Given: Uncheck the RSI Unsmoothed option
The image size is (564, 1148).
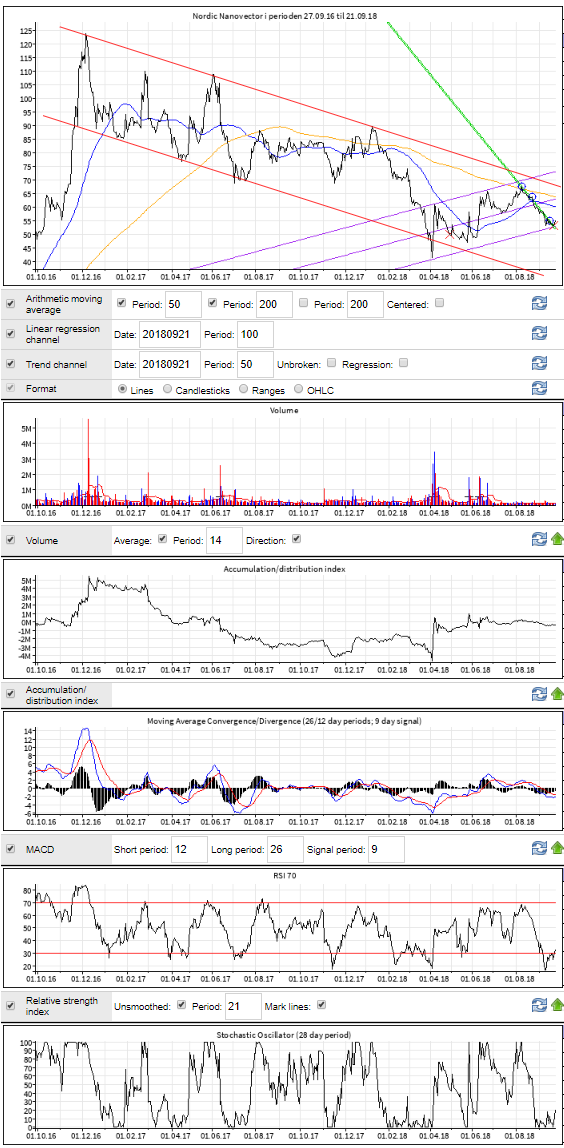Looking at the screenshot, I should 182,1004.
